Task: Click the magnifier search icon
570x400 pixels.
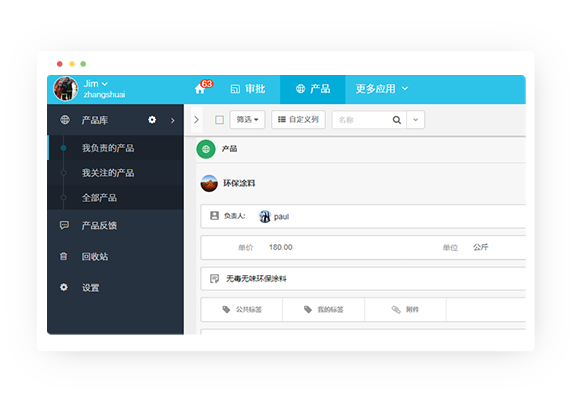Action: pyautogui.click(x=397, y=120)
